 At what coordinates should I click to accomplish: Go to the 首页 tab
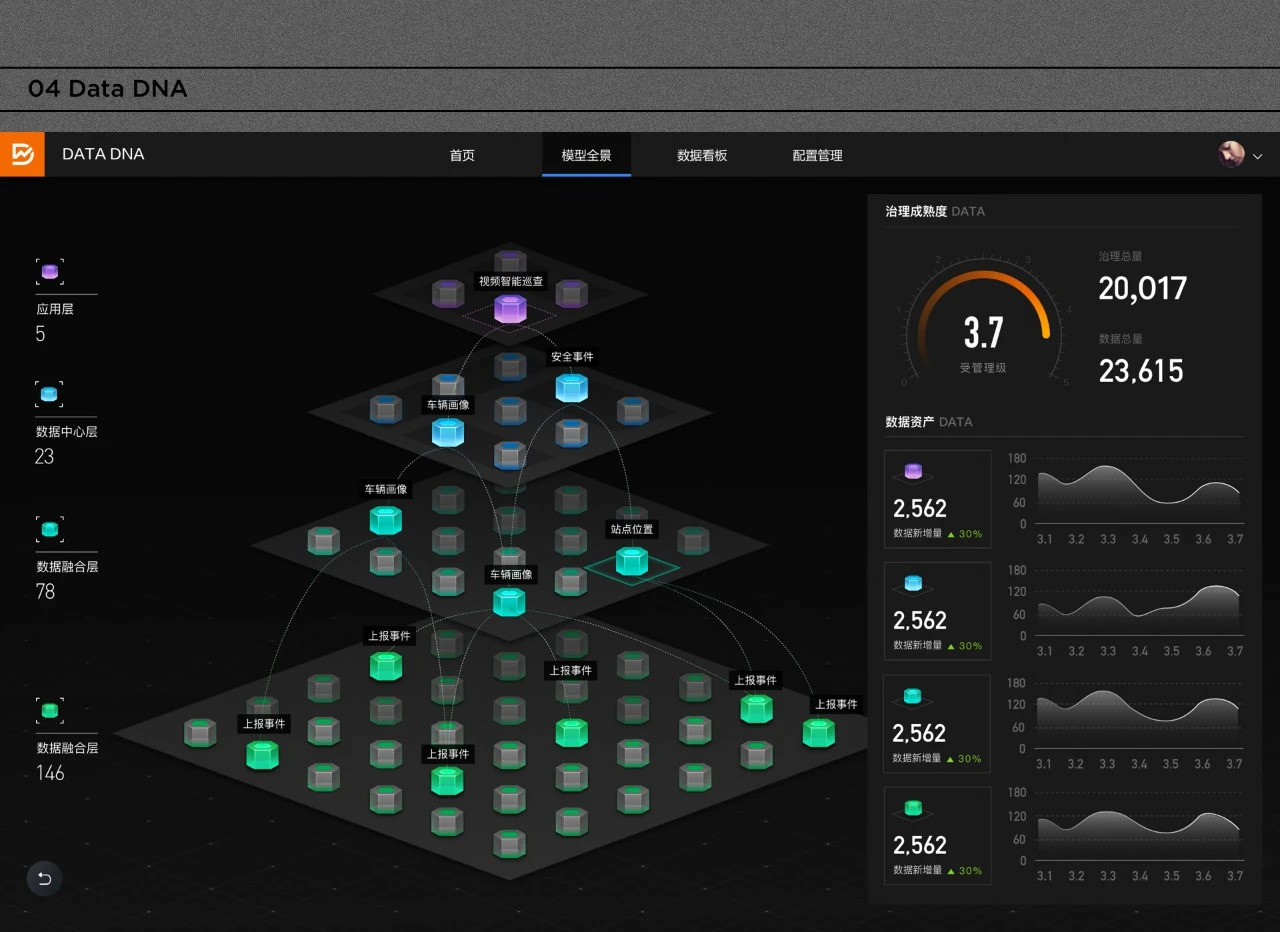[462, 156]
